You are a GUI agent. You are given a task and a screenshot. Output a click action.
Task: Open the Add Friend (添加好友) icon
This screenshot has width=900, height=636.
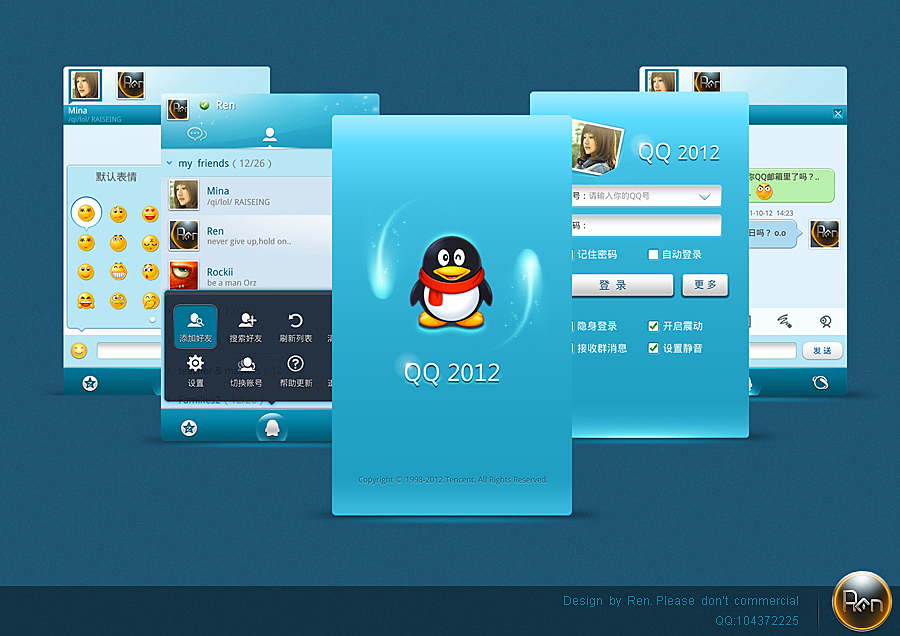195,326
